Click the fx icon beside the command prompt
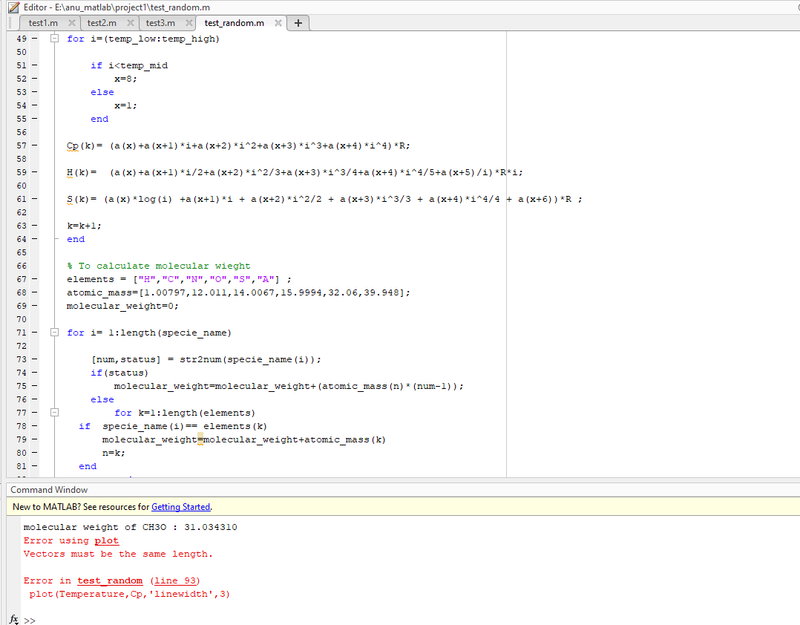This screenshot has width=800, height=625. tap(13, 619)
